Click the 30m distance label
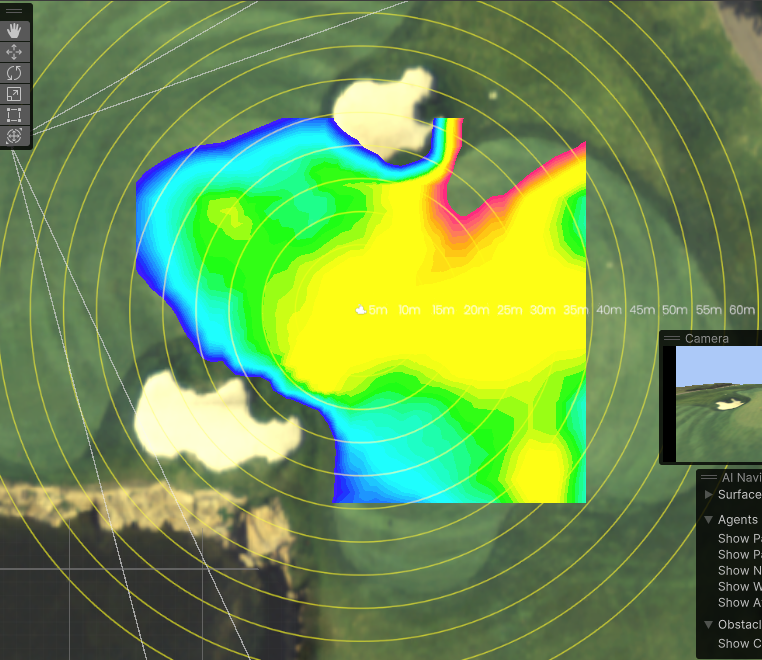 (x=542, y=310)
